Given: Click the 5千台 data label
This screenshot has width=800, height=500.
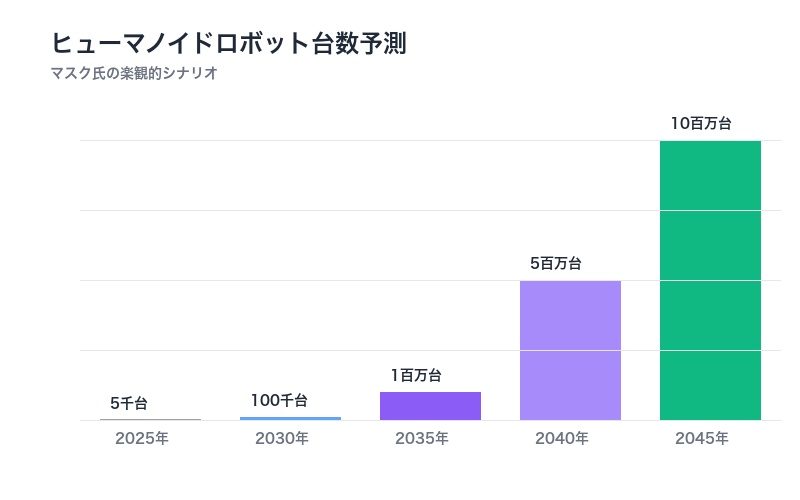Looking at the screenshot, I should pyautogui.click(x=129, y=403).
